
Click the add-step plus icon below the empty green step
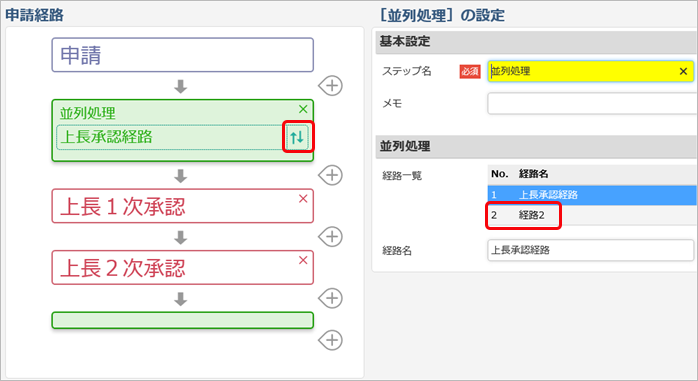point(331,340)
